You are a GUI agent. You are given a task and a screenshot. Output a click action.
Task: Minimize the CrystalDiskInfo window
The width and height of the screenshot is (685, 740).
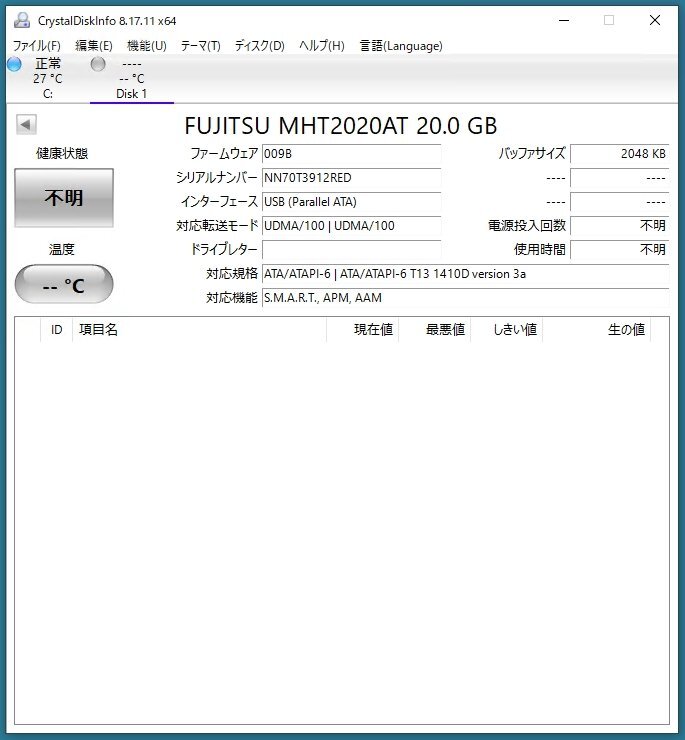click(x=564, y=20)
